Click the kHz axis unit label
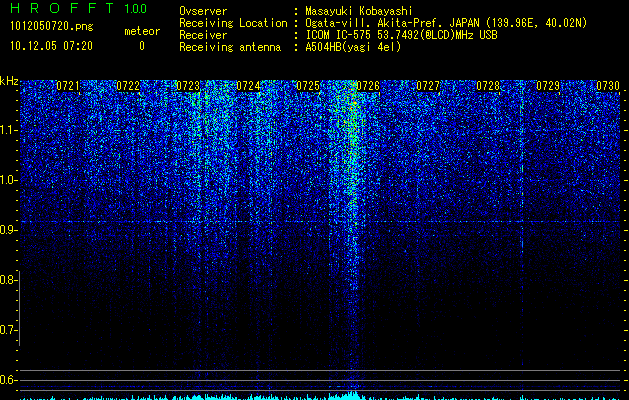The height and width of the screenshot is (400, 629). click(x=9, y=81)
